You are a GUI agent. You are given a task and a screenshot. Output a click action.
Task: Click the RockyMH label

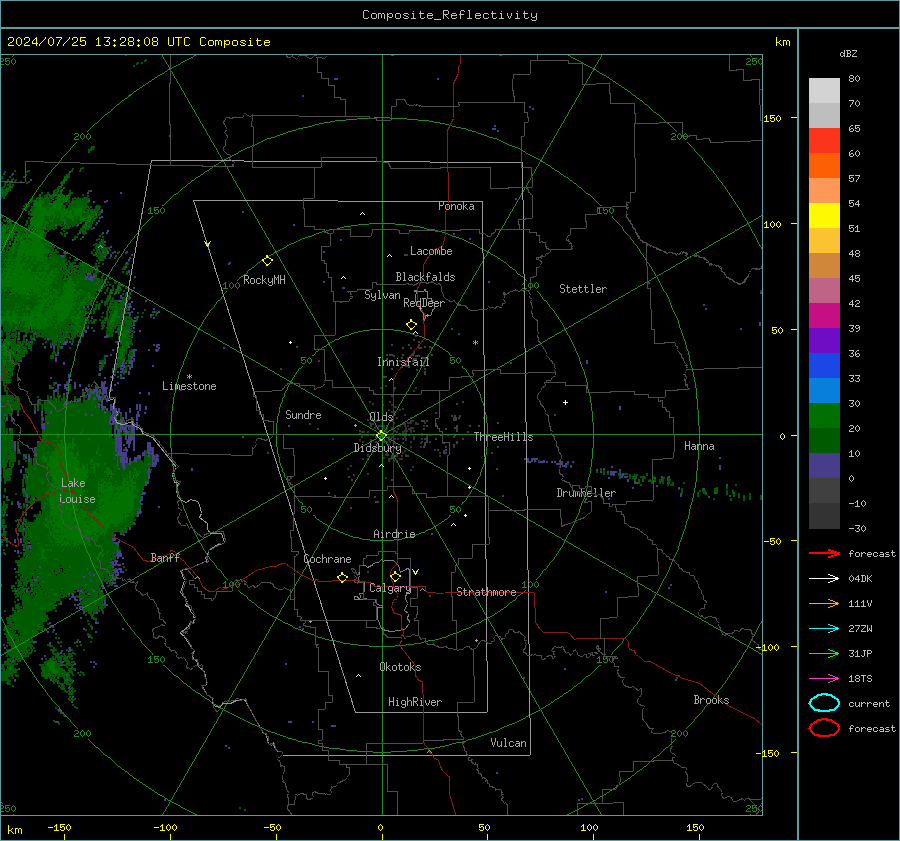264,280
